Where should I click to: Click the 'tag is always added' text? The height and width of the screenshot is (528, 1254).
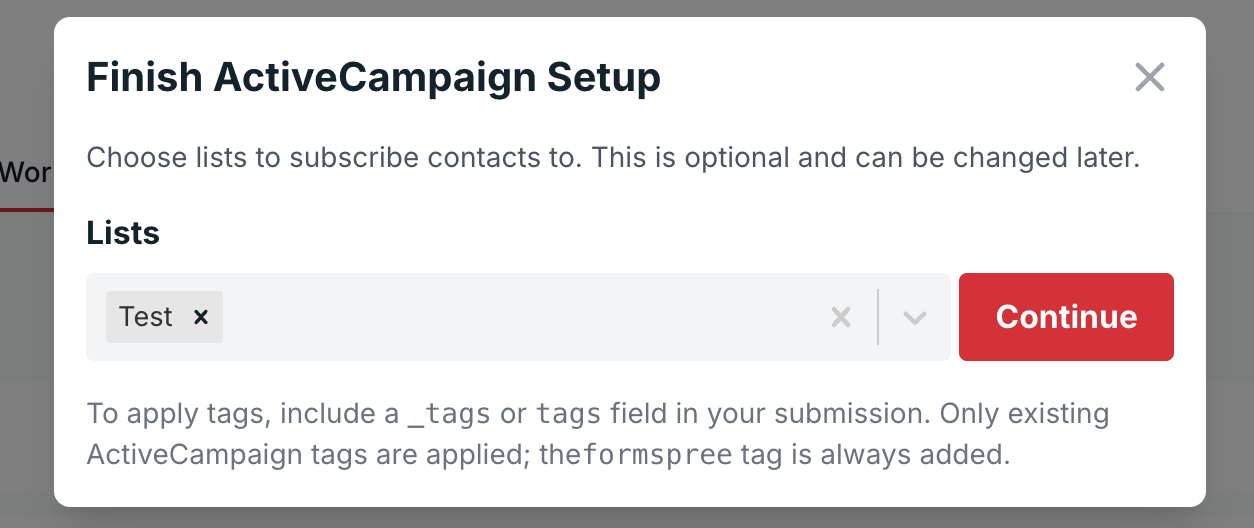[x=871, y=456]
